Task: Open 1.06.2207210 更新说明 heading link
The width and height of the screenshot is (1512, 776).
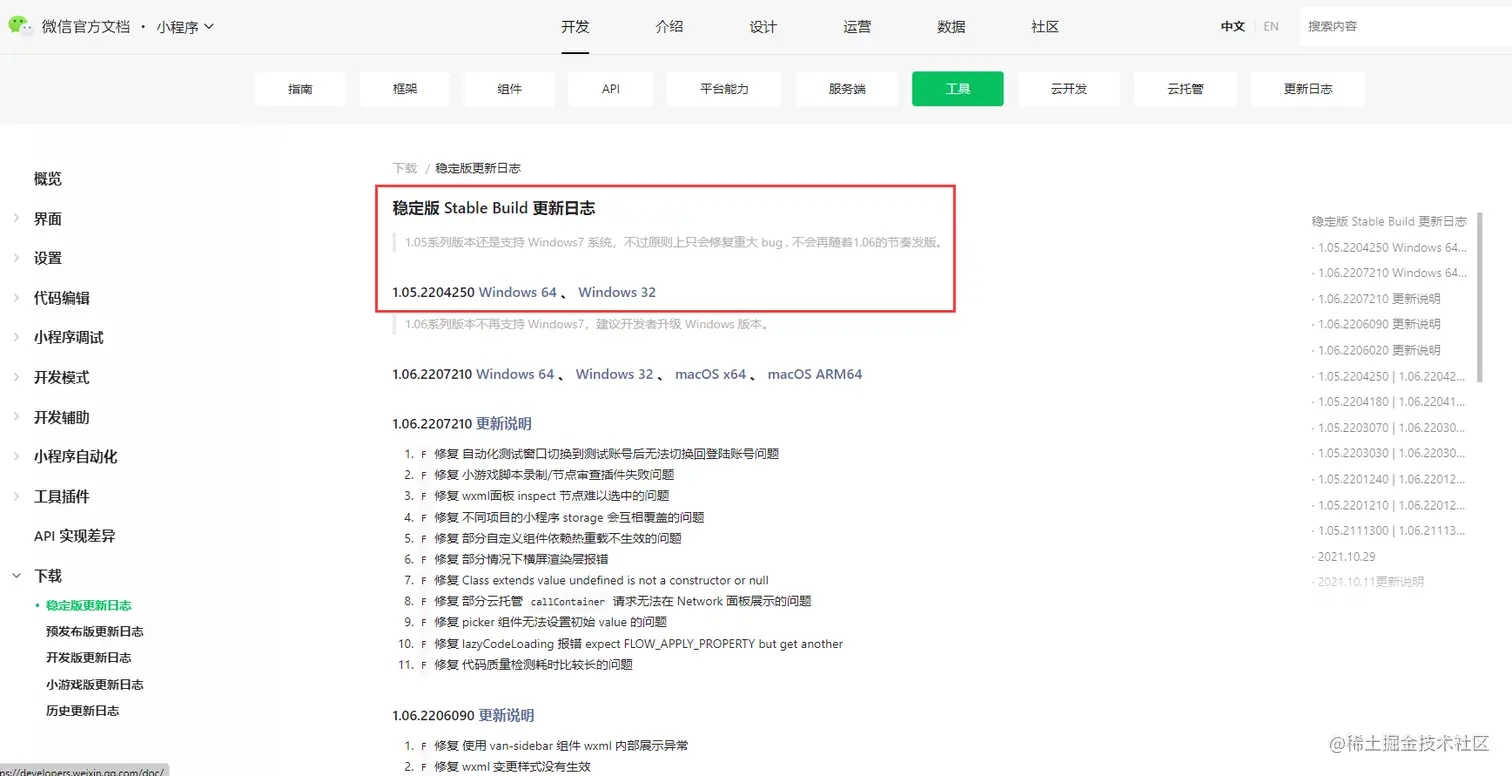Action: point(504,424)
